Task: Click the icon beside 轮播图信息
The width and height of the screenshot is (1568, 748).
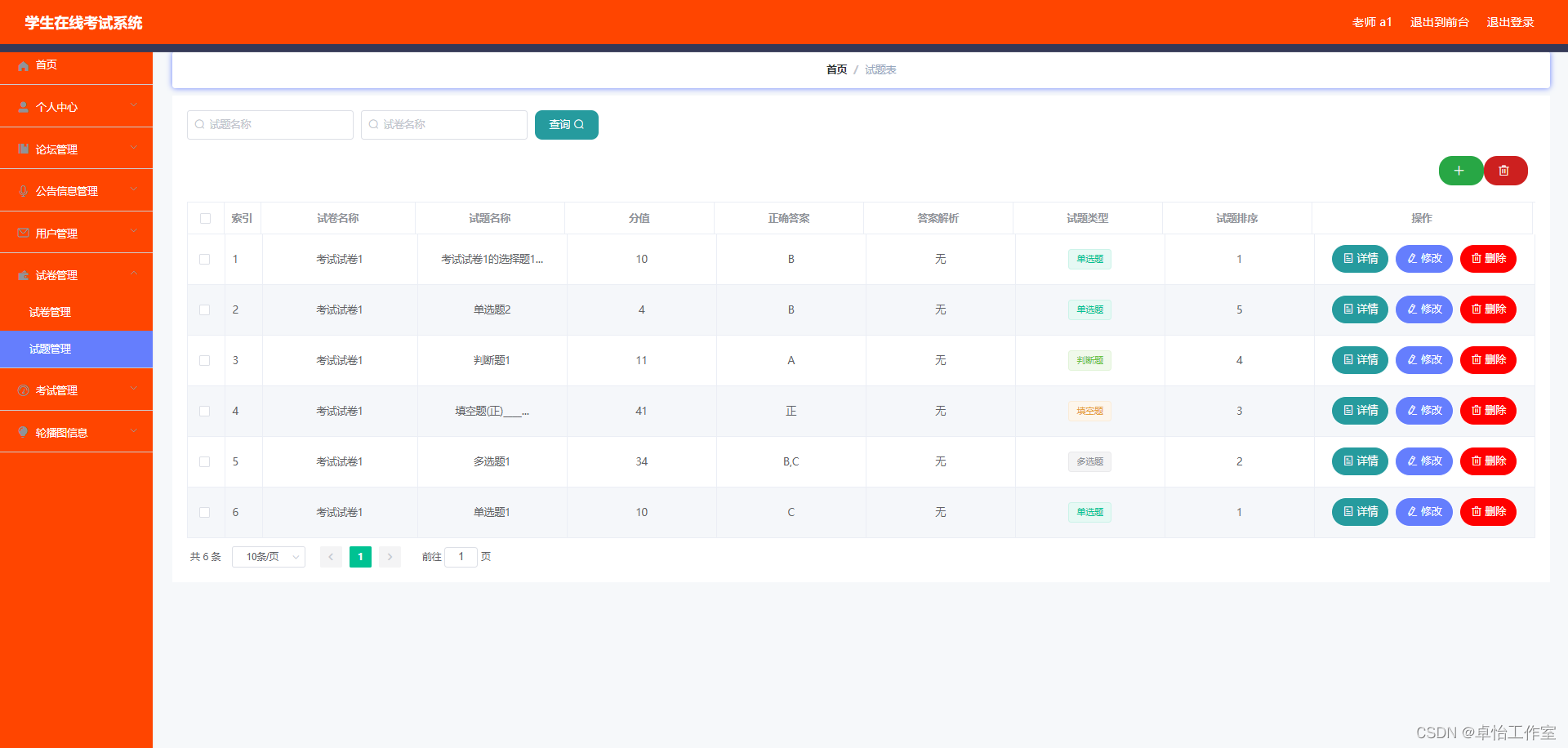Action: click(x=23, y=433)
